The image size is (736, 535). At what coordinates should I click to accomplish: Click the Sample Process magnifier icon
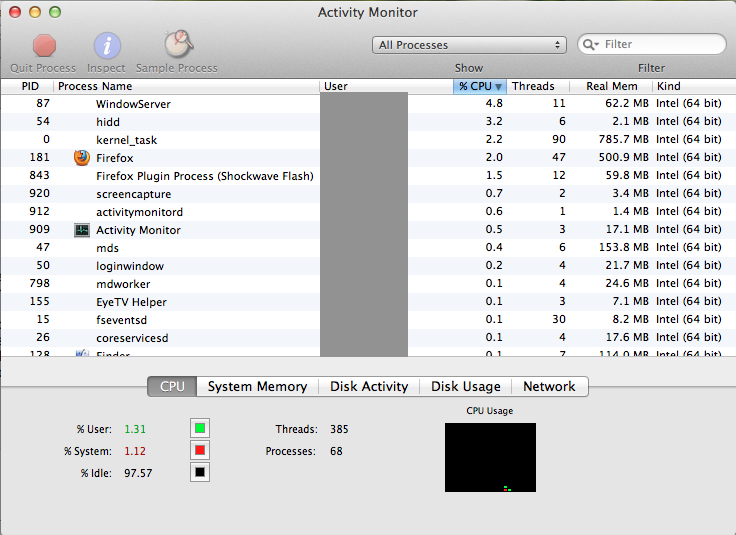click(178, 44)
